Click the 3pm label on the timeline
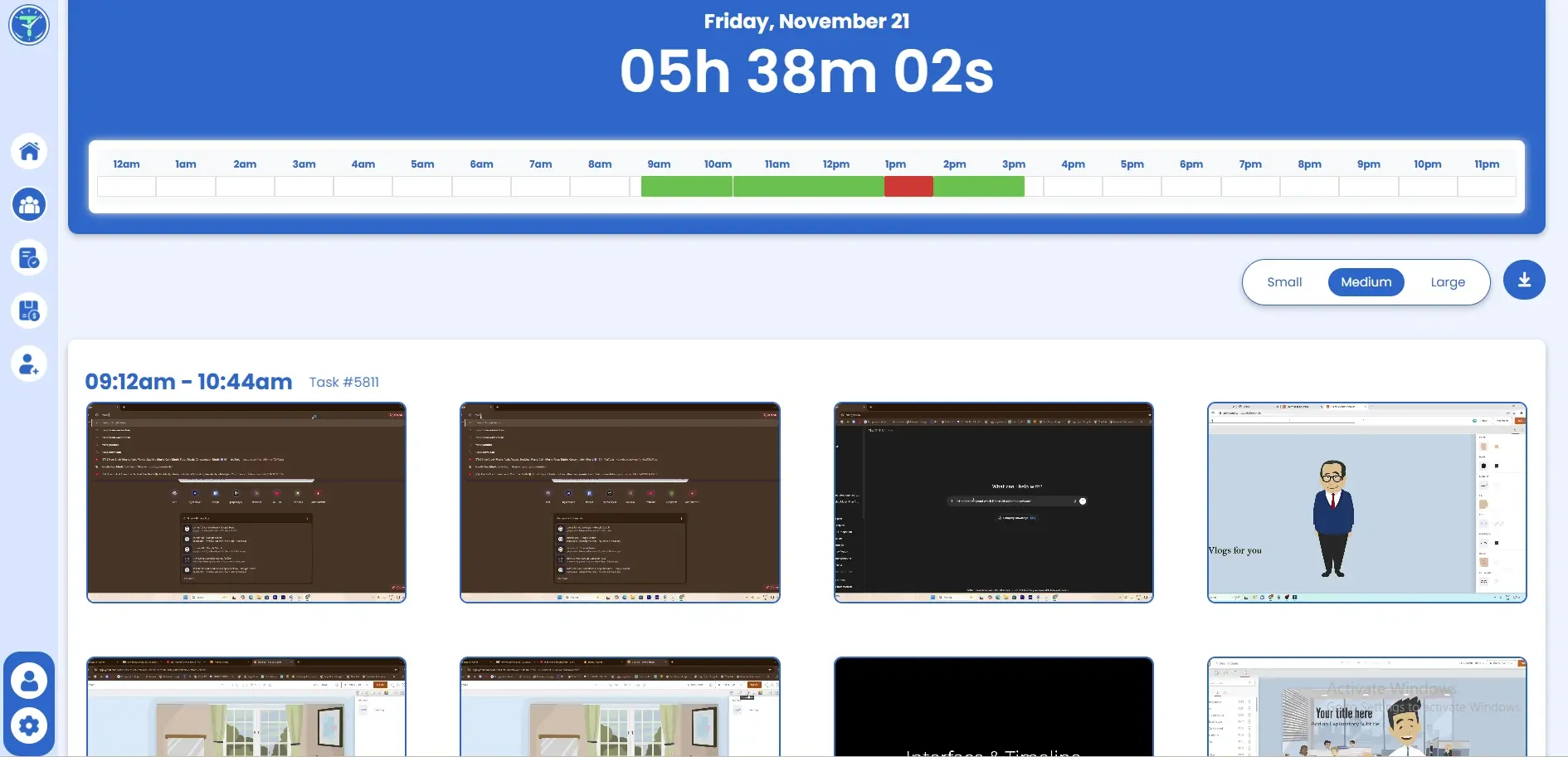The width and height of the screenshot is (1568, 757). point(1013,164)
